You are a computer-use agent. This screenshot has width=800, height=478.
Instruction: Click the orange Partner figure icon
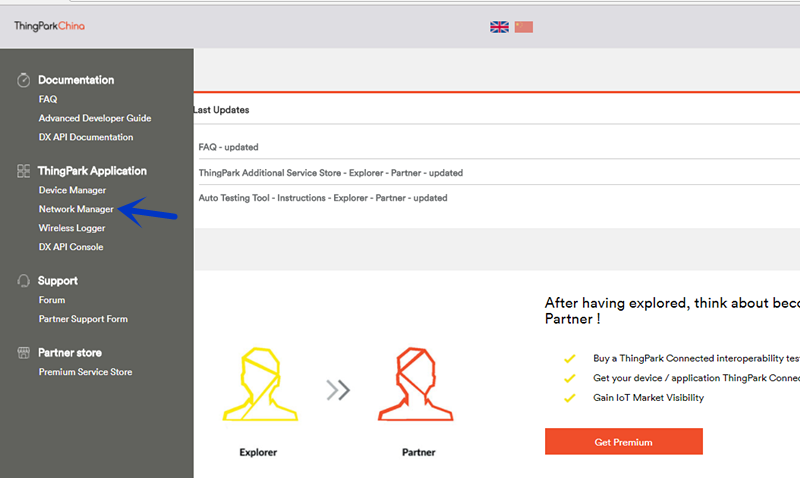click(415, 384)
